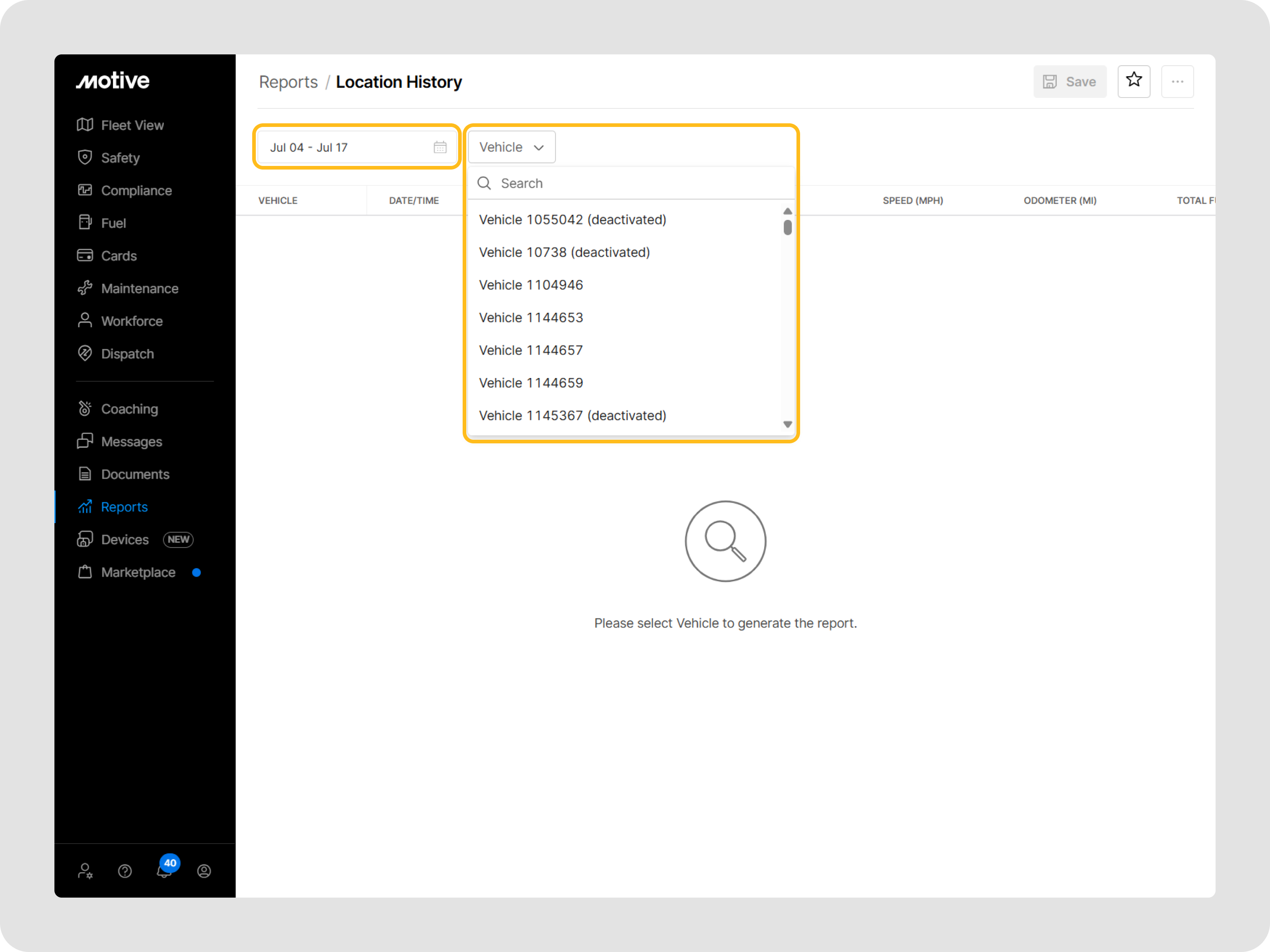The height and width of the screenshot is (952, 1270).
Task: Click the calendar icon in date field
Action: click(440, 147)
